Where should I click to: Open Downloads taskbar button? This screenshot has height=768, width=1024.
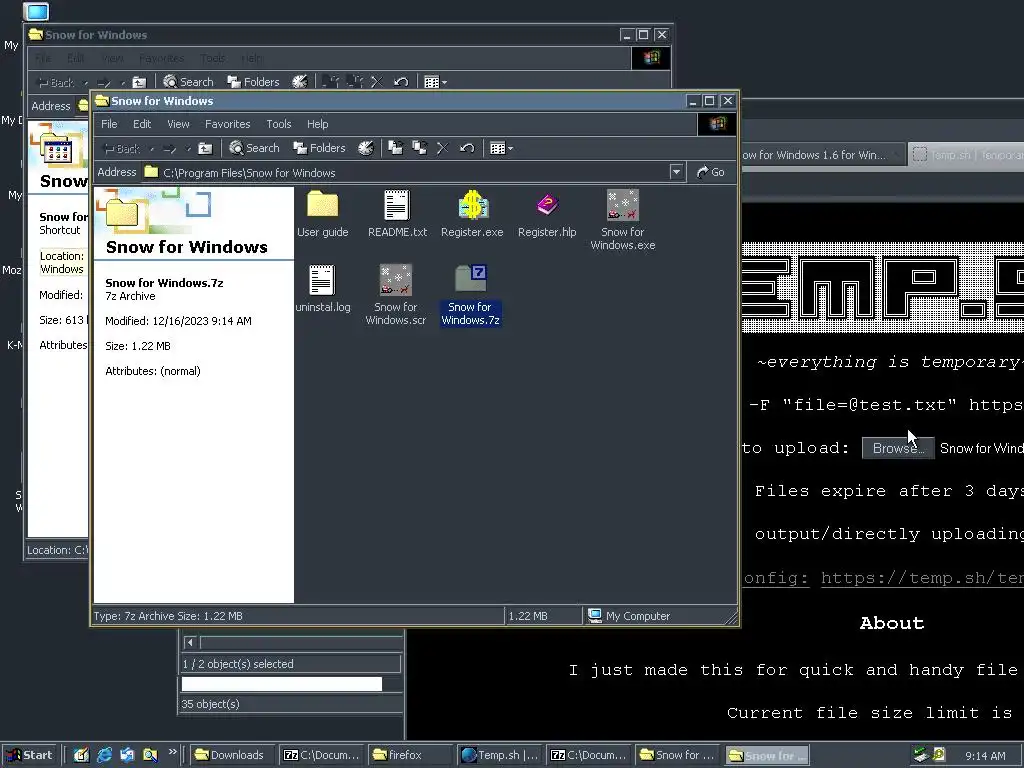click(230, 755)
